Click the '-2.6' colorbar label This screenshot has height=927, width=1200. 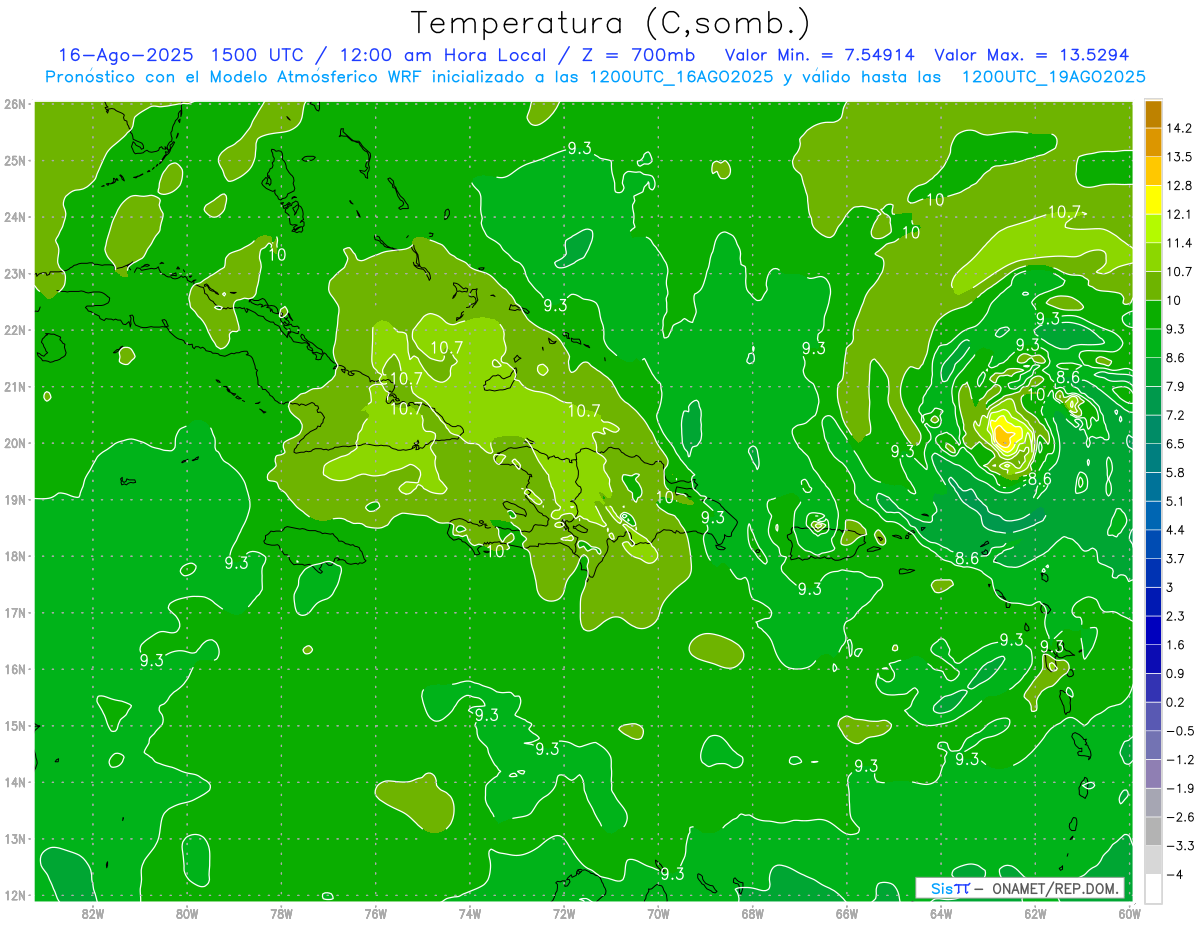[1179, 816]
